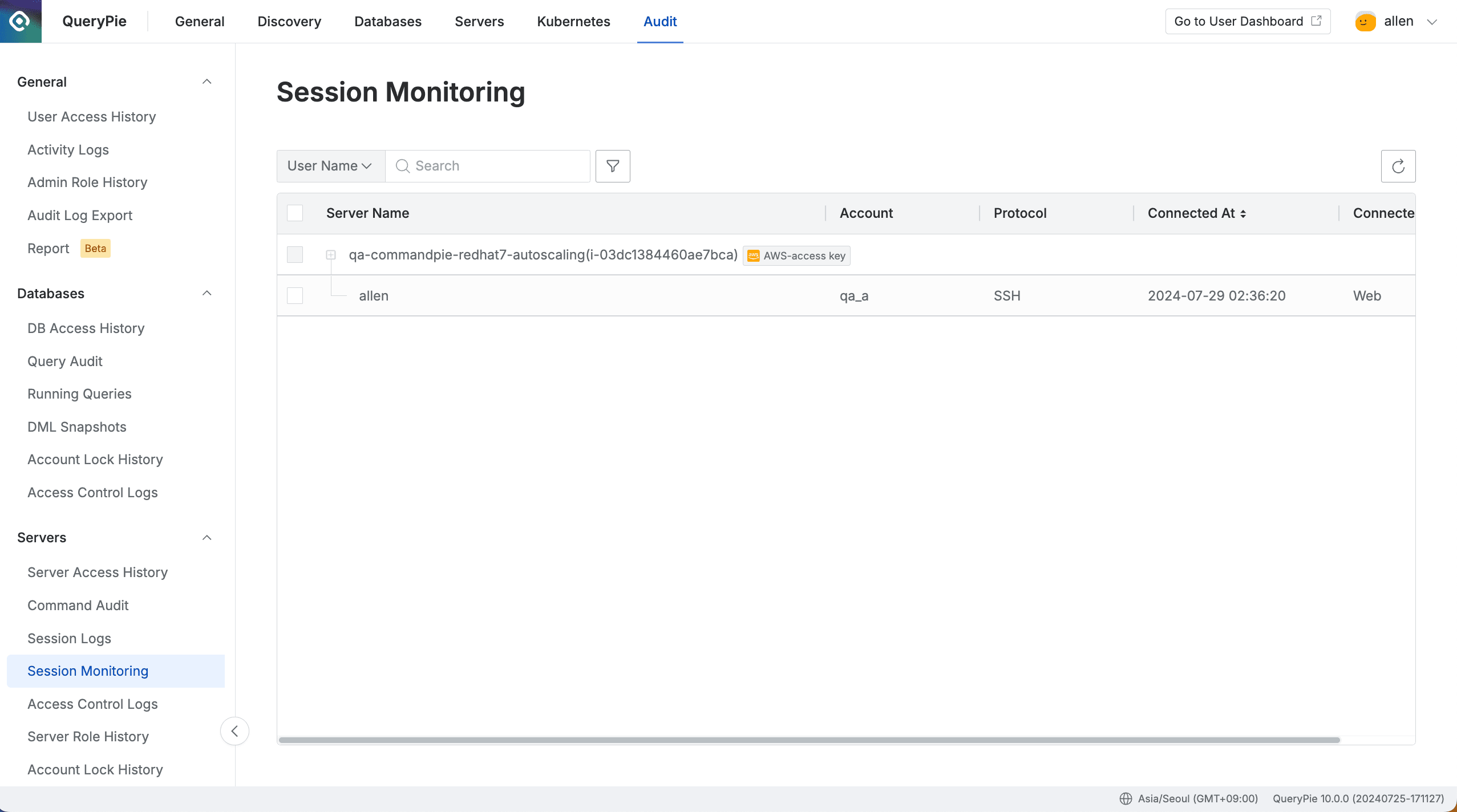Image resolution: width=1457 pixels, height=812 pixels.
Task: Expand the qa-commandpie-redhat7-autoscaling server entry
Action: click(331, 255)
